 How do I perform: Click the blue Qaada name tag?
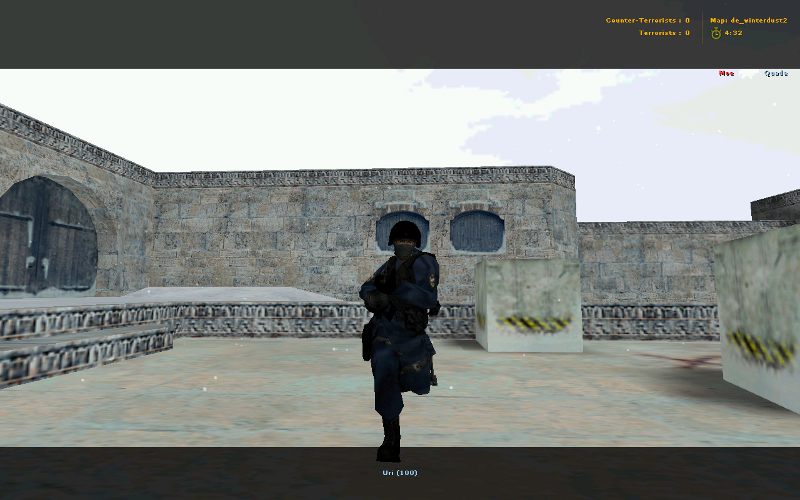coord(775,73)
